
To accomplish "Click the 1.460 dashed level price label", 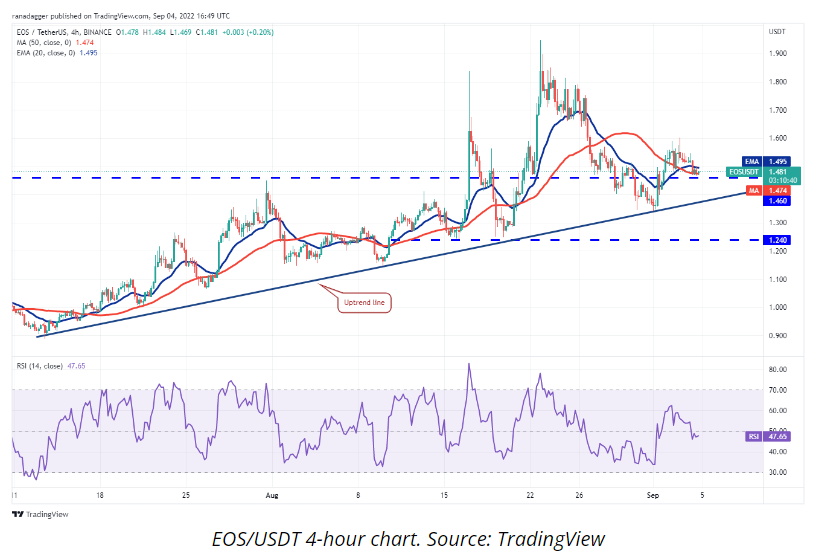I will pos(777,201).
